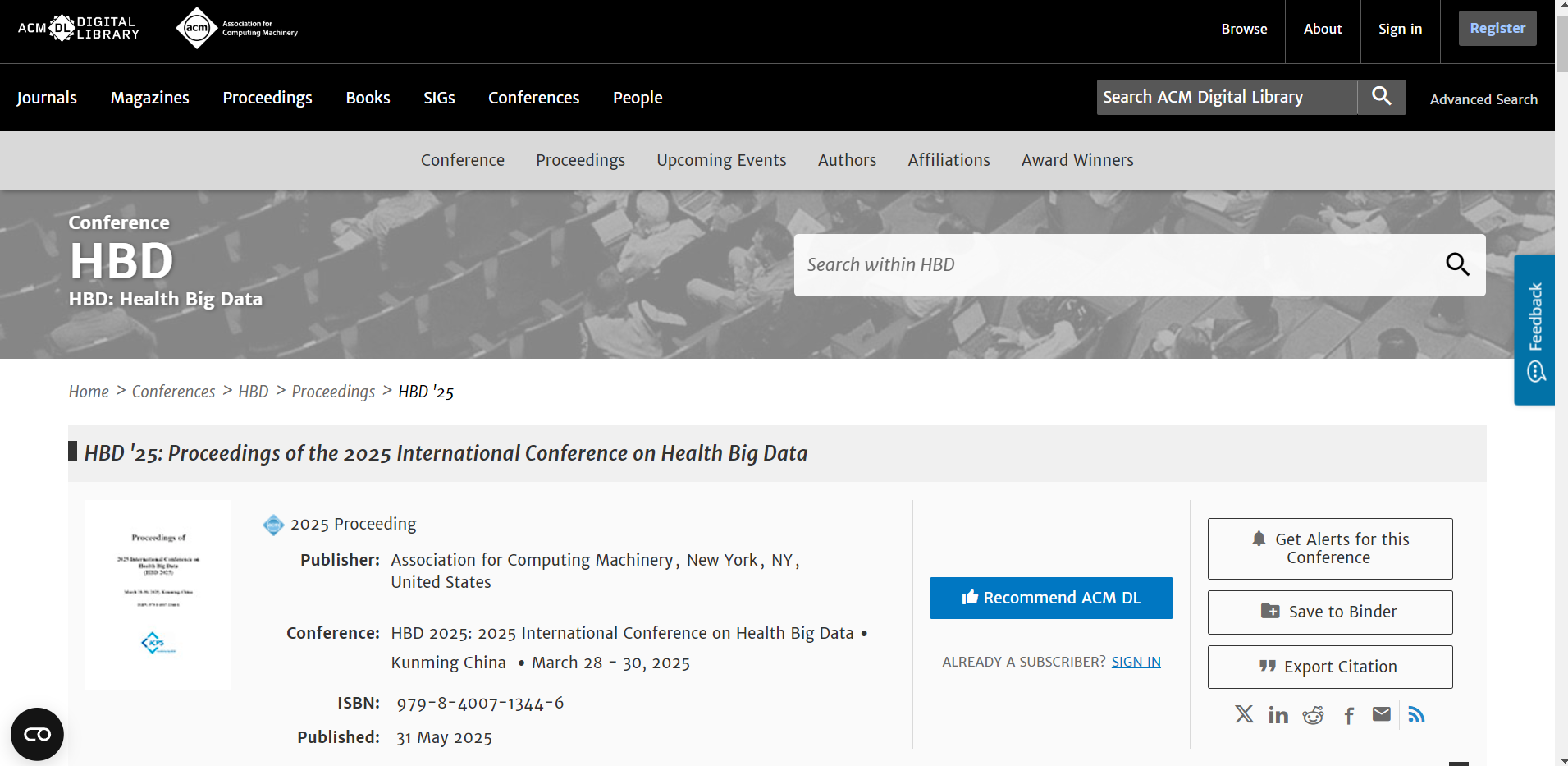Open the About page
1568x766 pixels.
(x=1323, y=29)
